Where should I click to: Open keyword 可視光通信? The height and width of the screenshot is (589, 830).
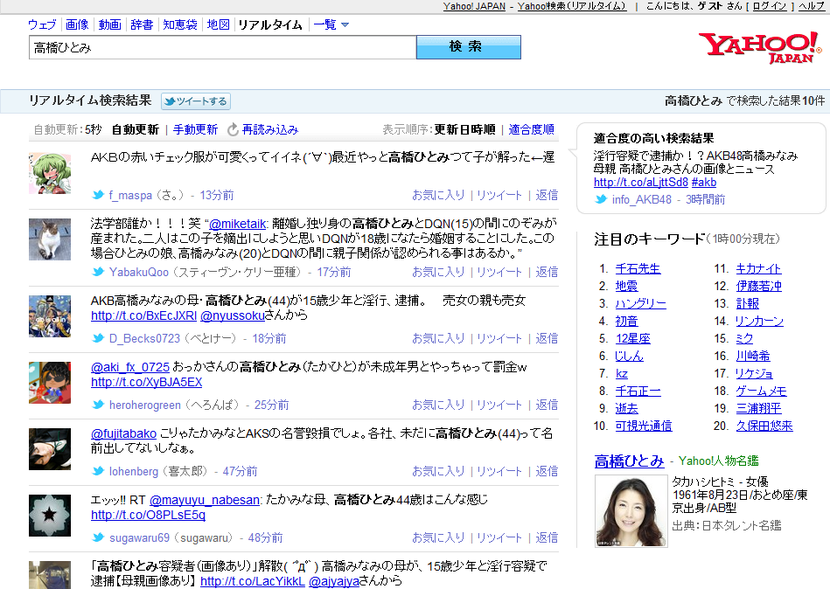(644, 426)
